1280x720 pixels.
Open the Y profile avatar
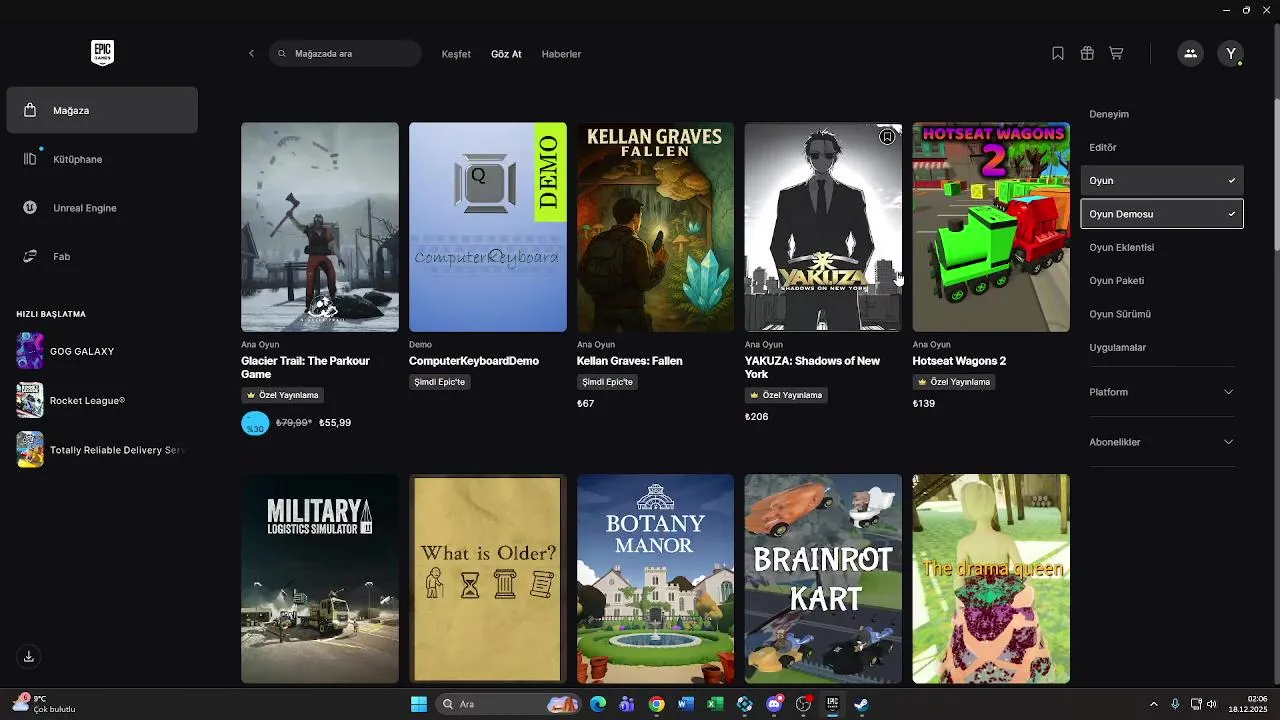(1231, 54)
